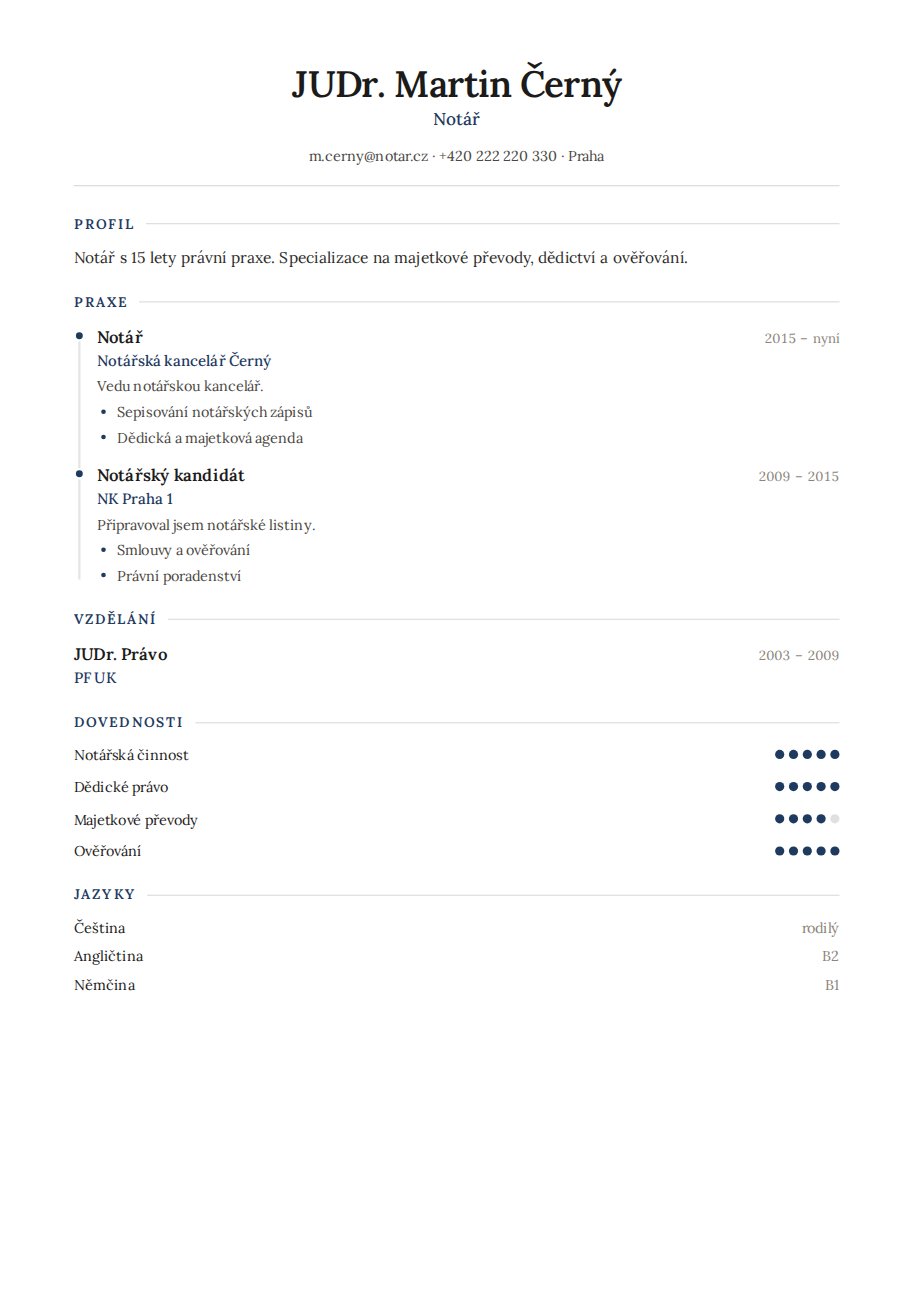Click the Notář subtitle under the name
The height and width of the screenshot is (1291, 913).
click(456, 119)
